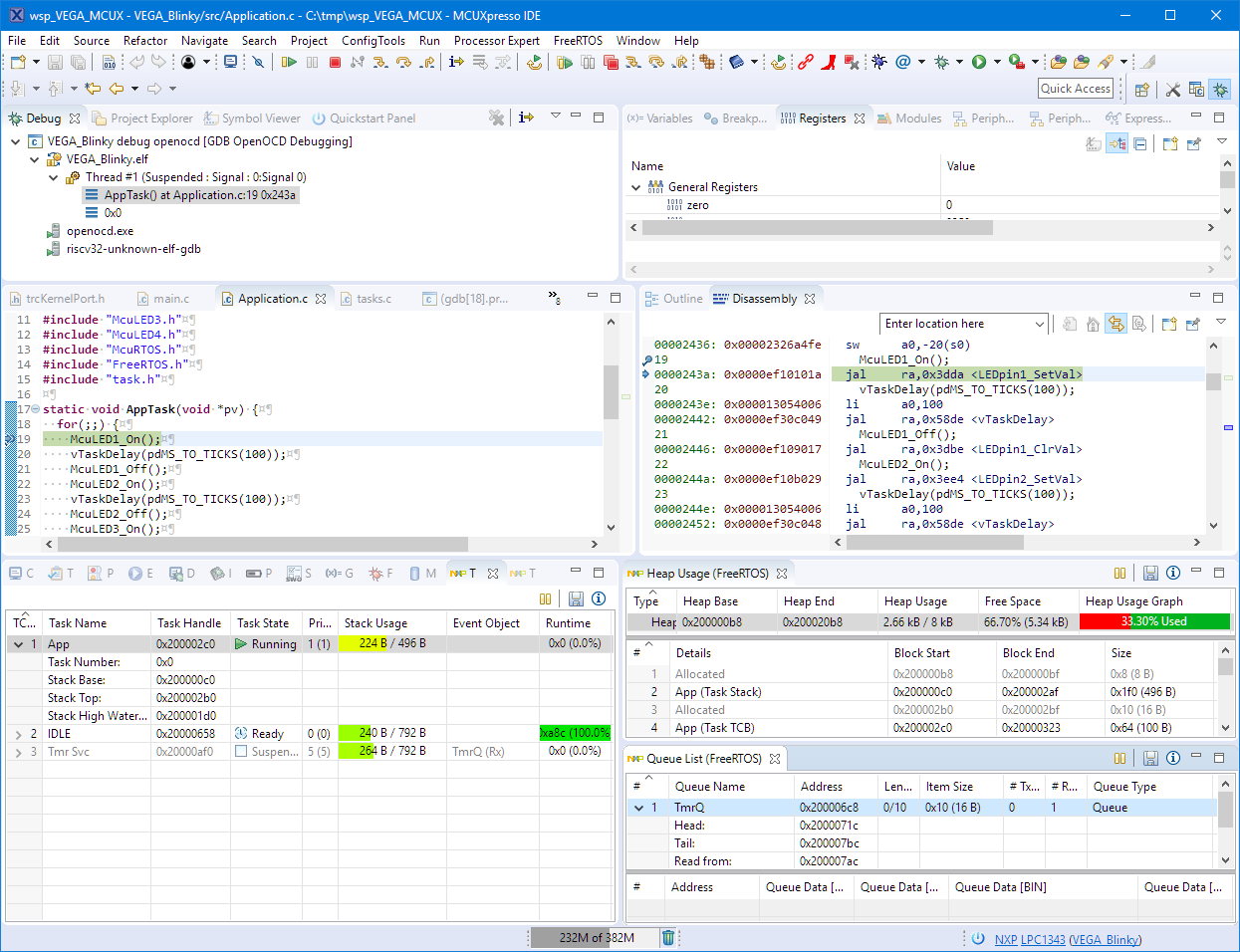The width and height of the screenshot is (1240, 952).
Task: Click the Heap Usage Graph bar
Action: (1153, 621)
